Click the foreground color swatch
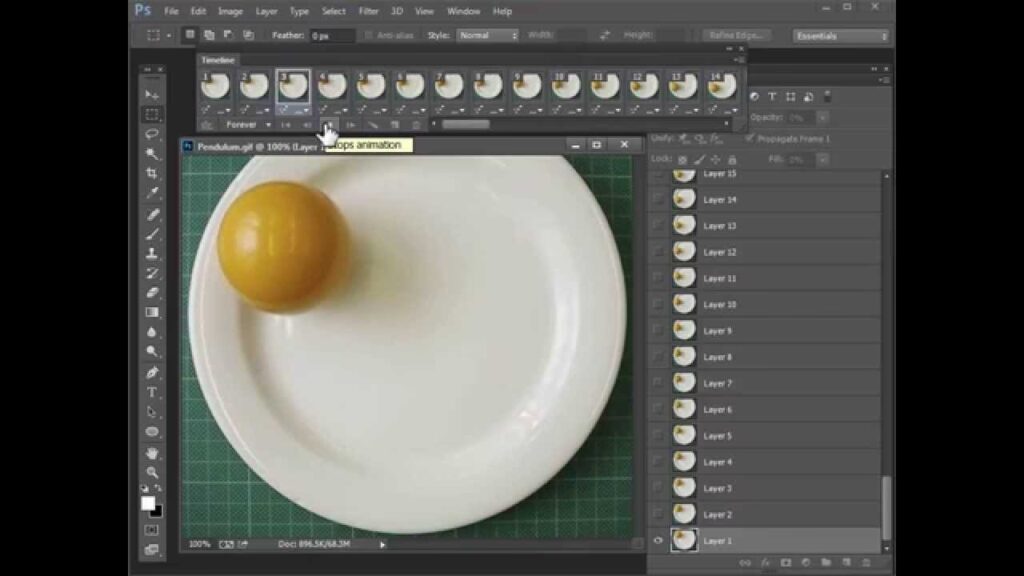The image size is (1024, 576). point(148,503)
